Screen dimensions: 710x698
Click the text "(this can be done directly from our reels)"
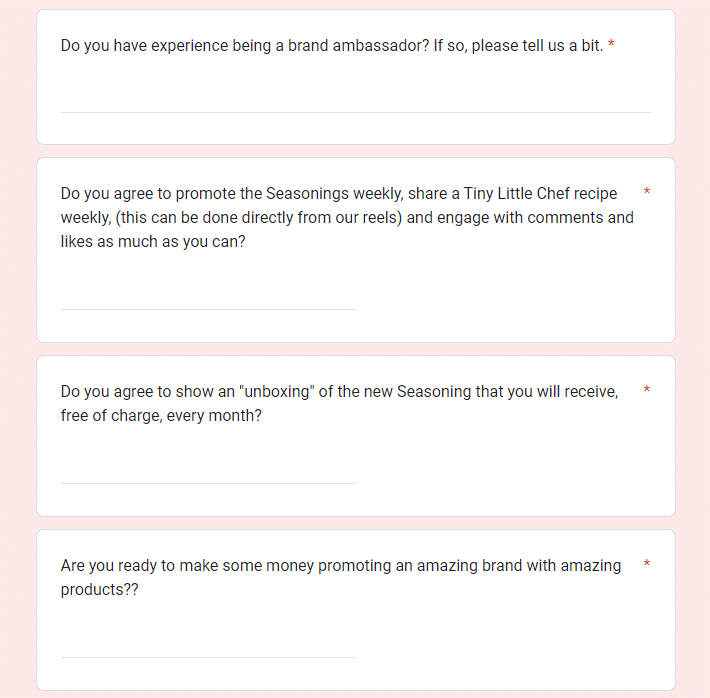259,218
